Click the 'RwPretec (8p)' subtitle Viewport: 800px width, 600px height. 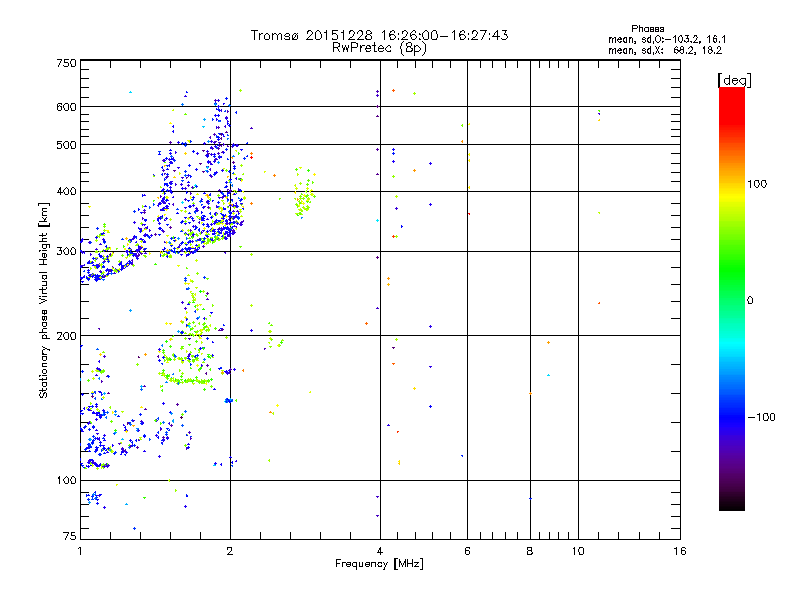pos(379,48)
